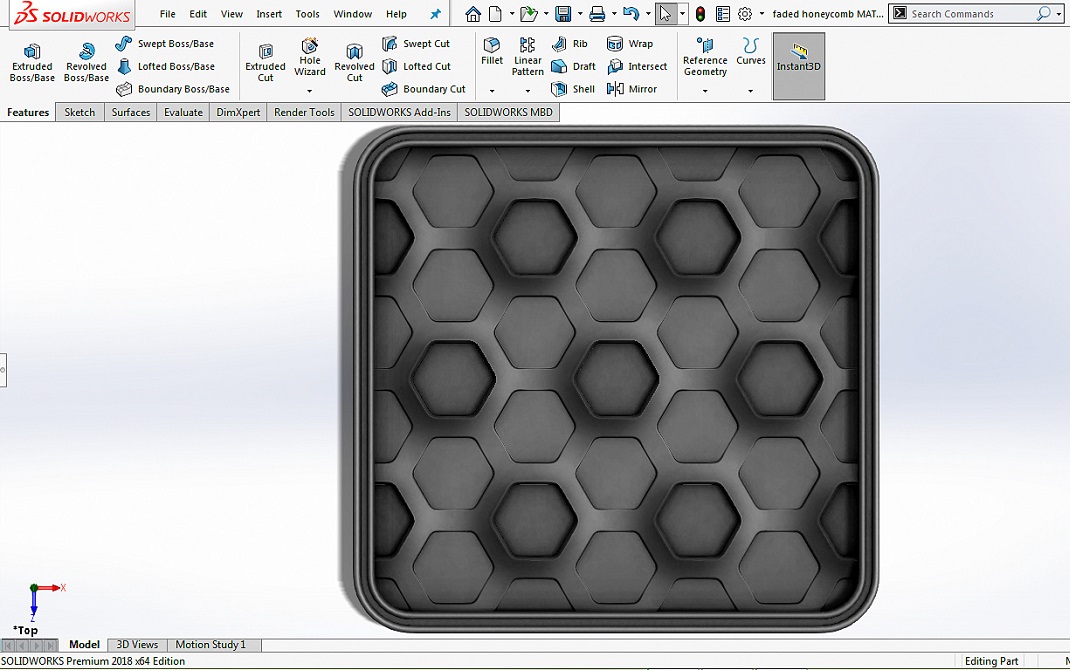Open the Motion Study 1 tab
The width and height of the screenshot is (1070, 670).
coord(210,644)
